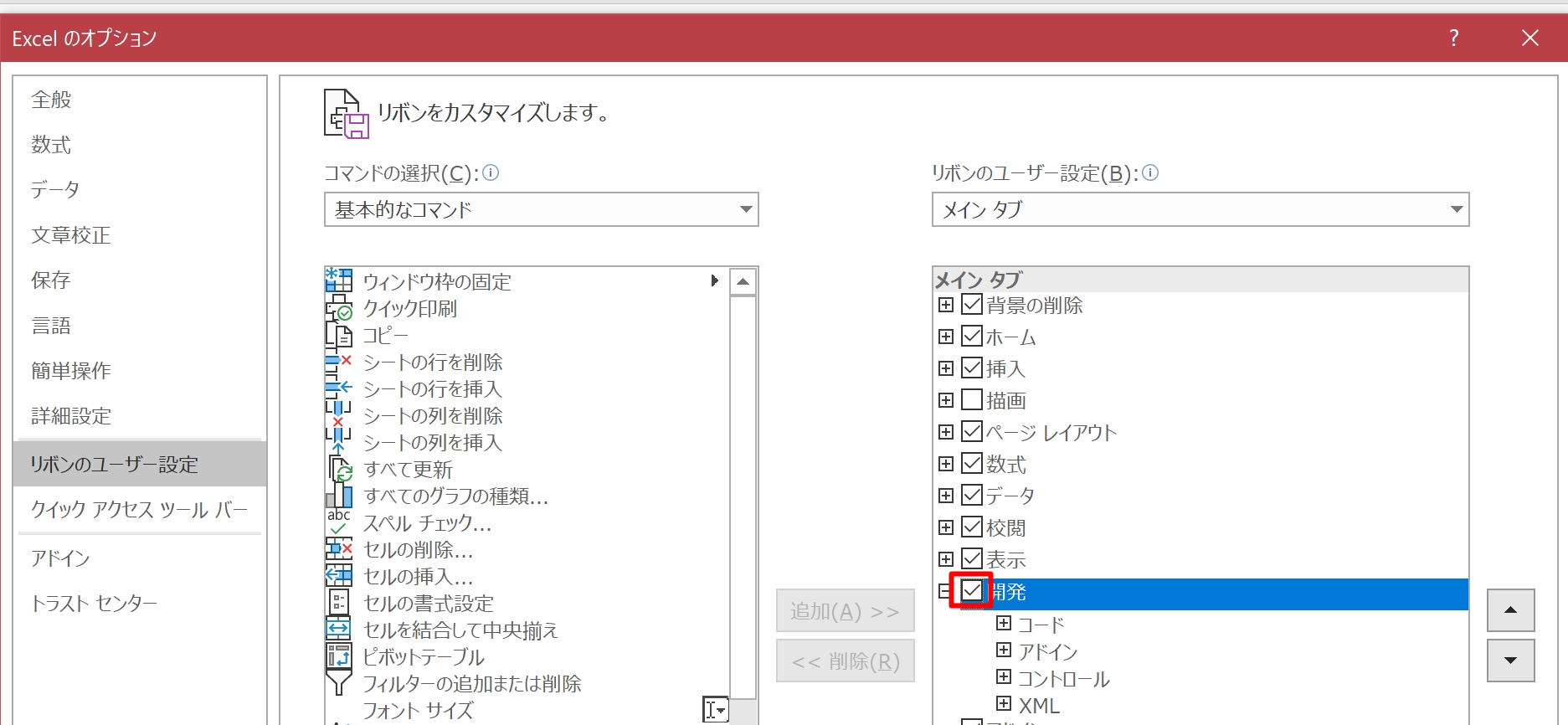Open the 数式 options category
The width and height of the screenshot is (1568, 725).
140,145
